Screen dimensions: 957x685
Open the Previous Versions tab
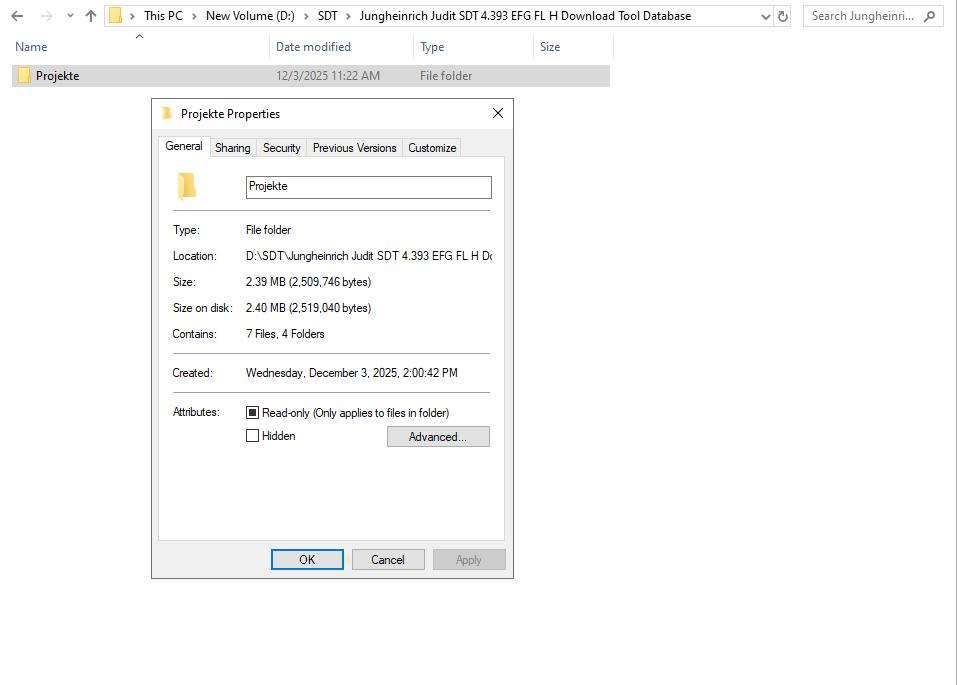tap(354, 147)
